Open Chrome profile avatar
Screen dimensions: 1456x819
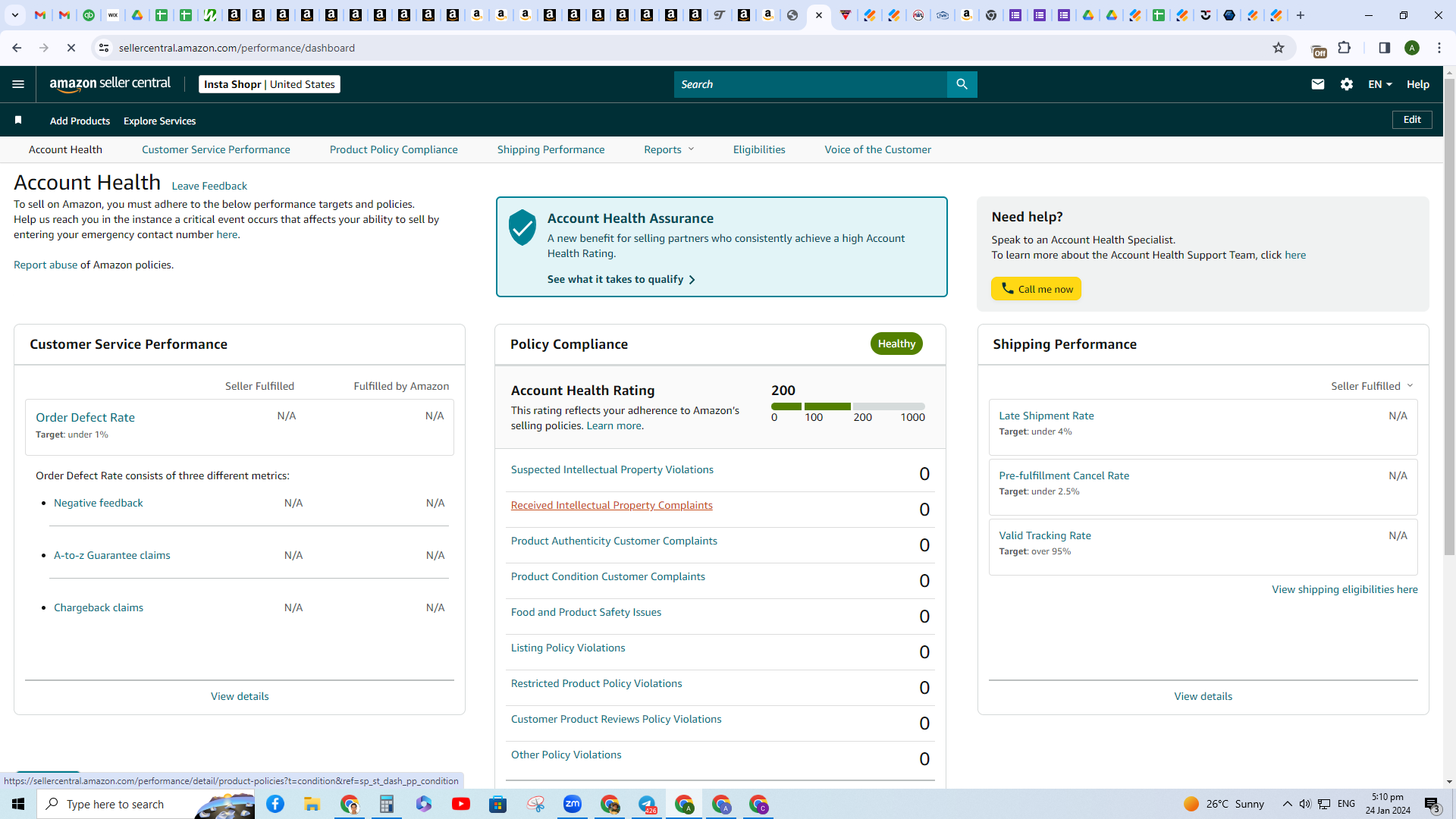tap(1412, 48)
